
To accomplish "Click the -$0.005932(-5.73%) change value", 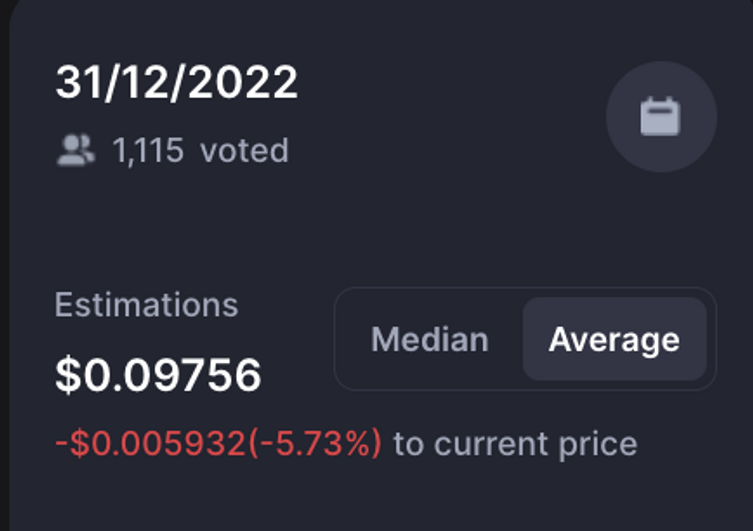I will coord(219,443).
